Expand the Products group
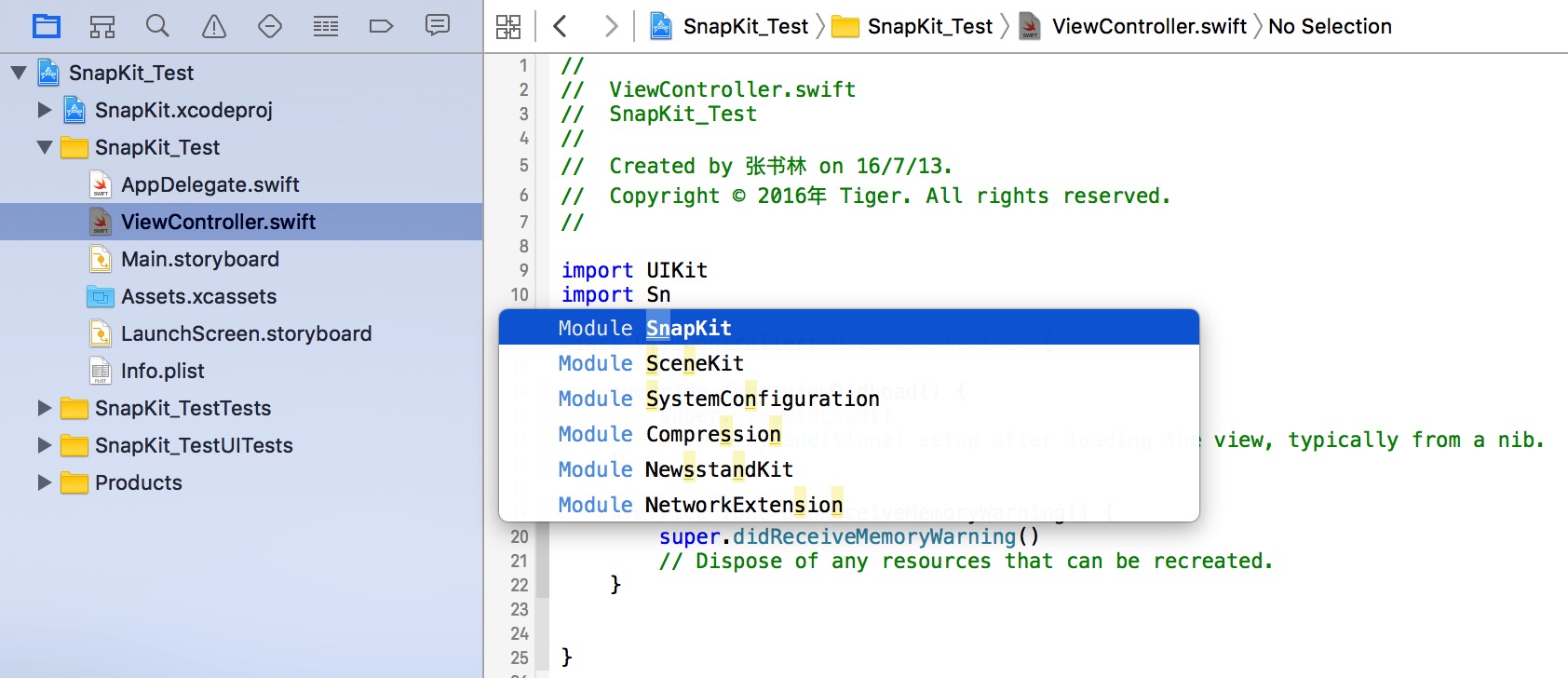This screenshot has width=1568, height=678. pos(45,482)
